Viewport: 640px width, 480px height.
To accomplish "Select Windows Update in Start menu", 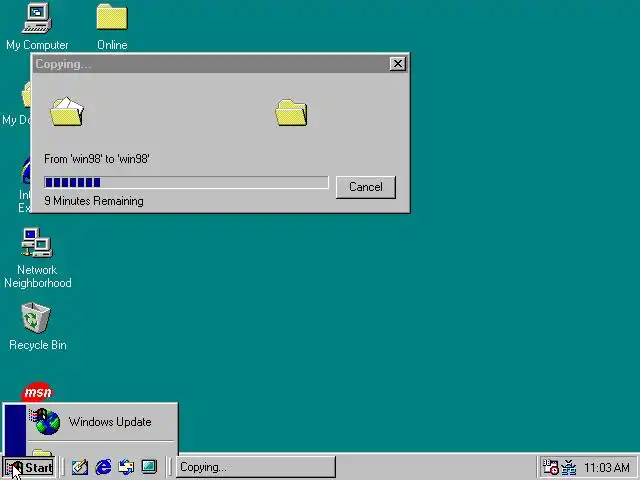I will click(x=102, y=422).
